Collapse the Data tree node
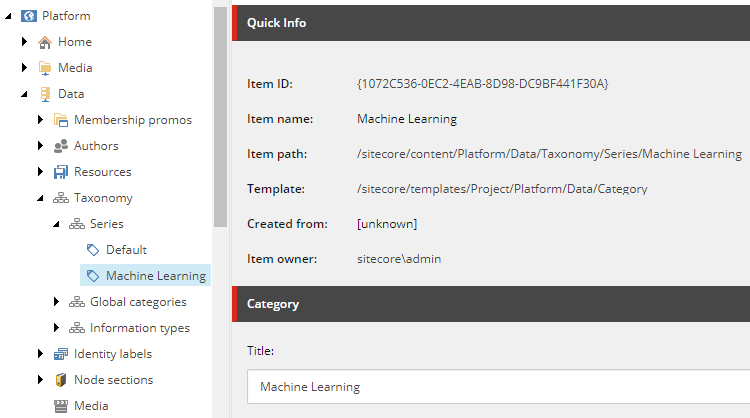This screenshot has height=418, width=750. point(24,94)
